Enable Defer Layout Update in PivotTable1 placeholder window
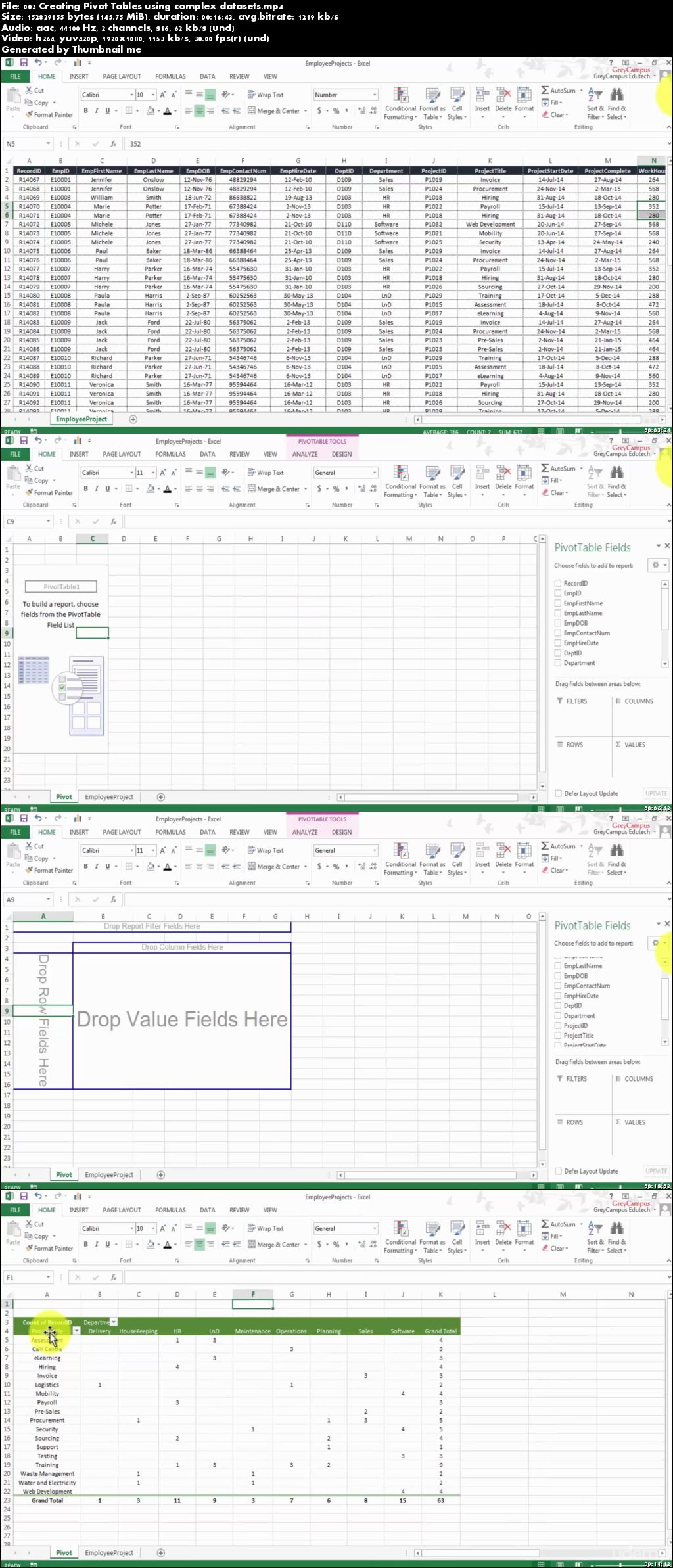The width and height of the screenshot is (673, 1568). click(x=558, y=794)
